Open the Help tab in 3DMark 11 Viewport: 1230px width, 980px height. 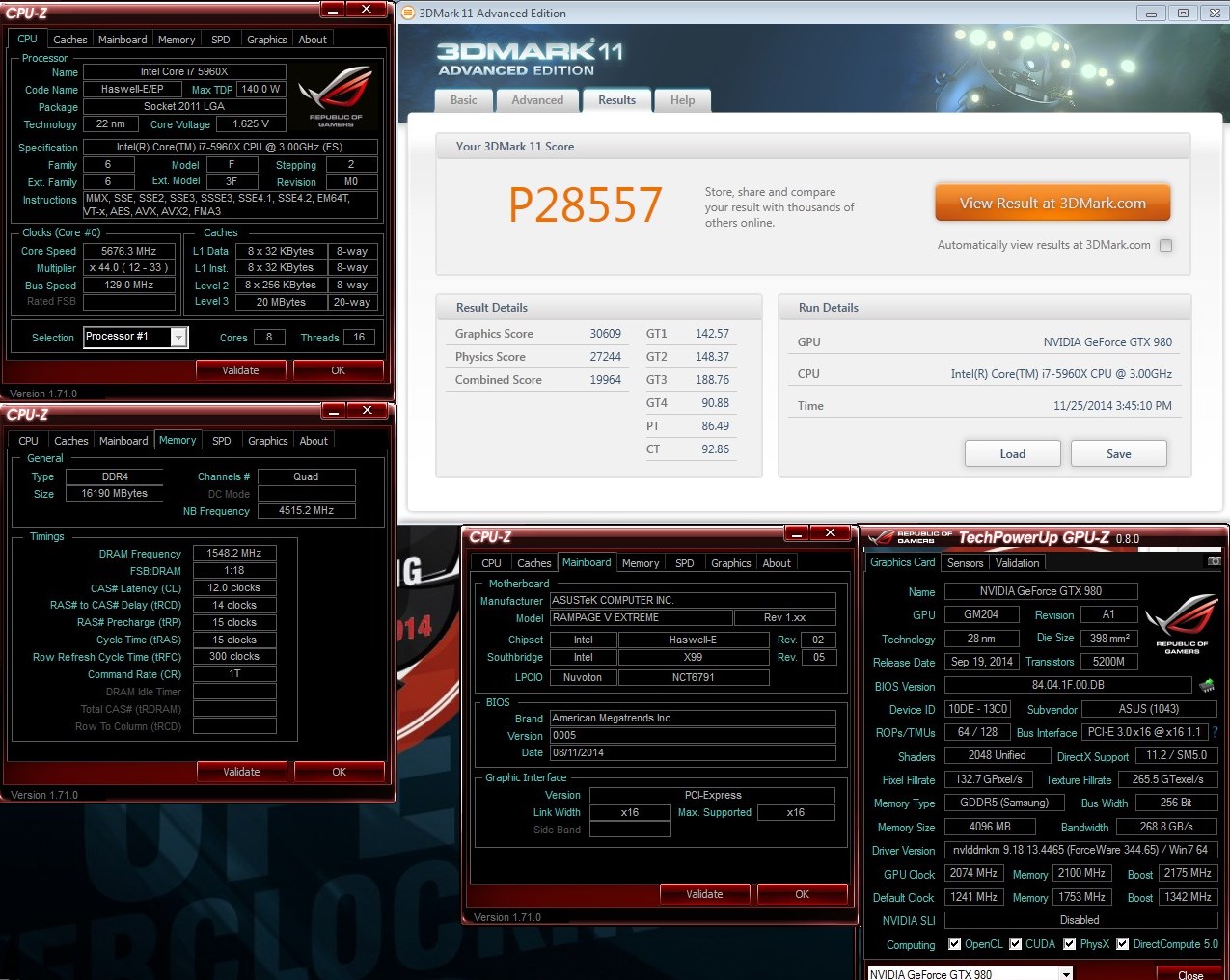pyautogui.click(x=683, y=100)
